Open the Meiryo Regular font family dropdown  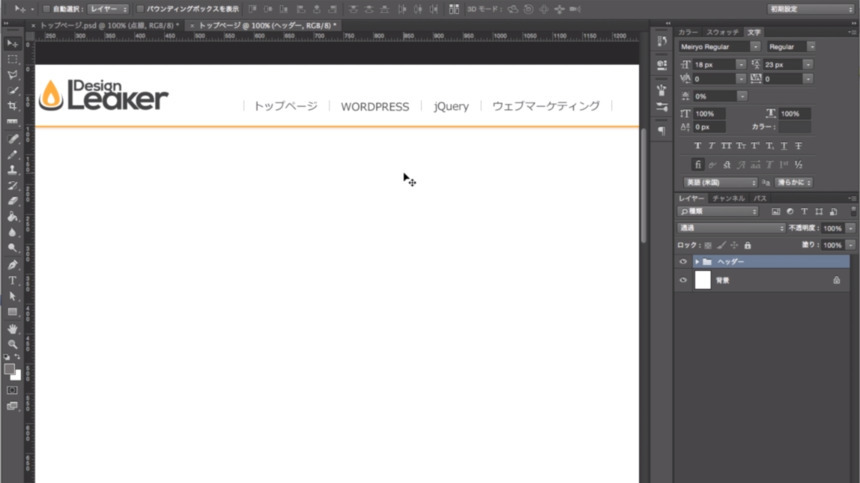(755, 47)
